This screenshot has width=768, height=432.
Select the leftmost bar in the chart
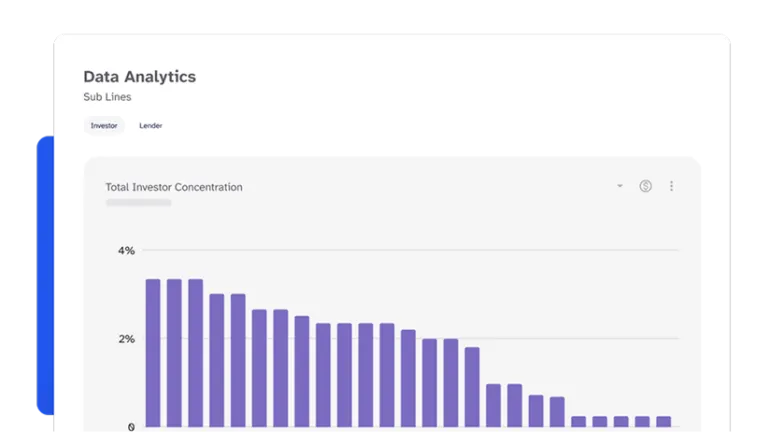153,352
